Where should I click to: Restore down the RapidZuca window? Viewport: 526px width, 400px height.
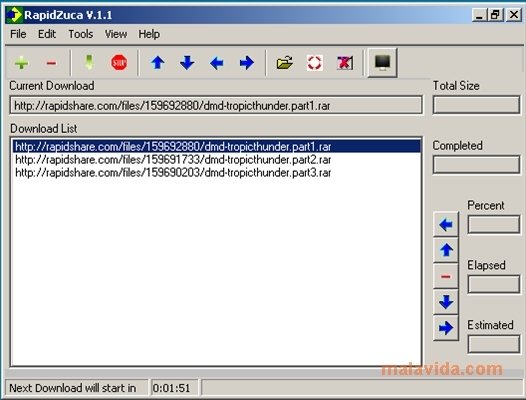[x=495, y=15]
